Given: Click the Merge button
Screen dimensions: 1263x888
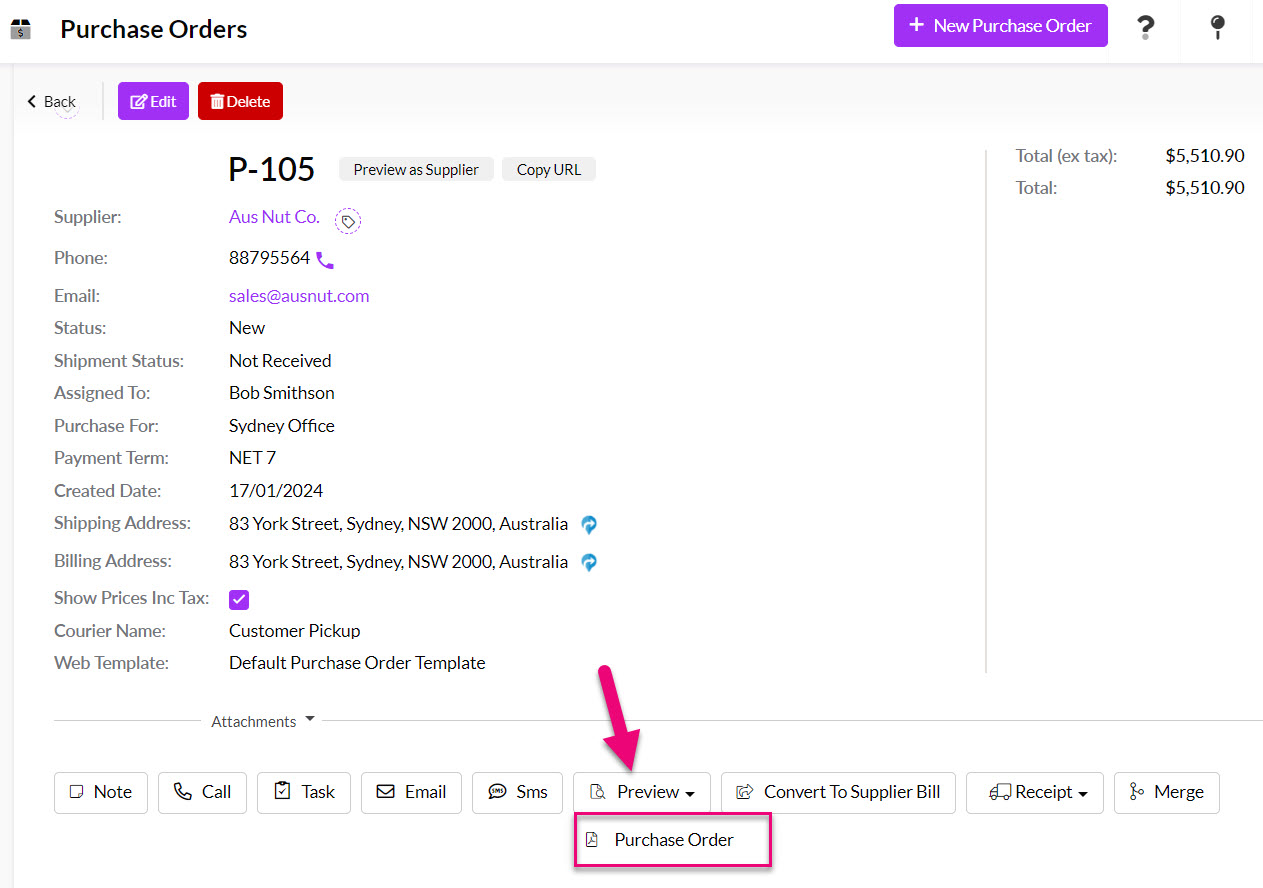Looking at the screenshot, I should click(x=1167, y=792).
